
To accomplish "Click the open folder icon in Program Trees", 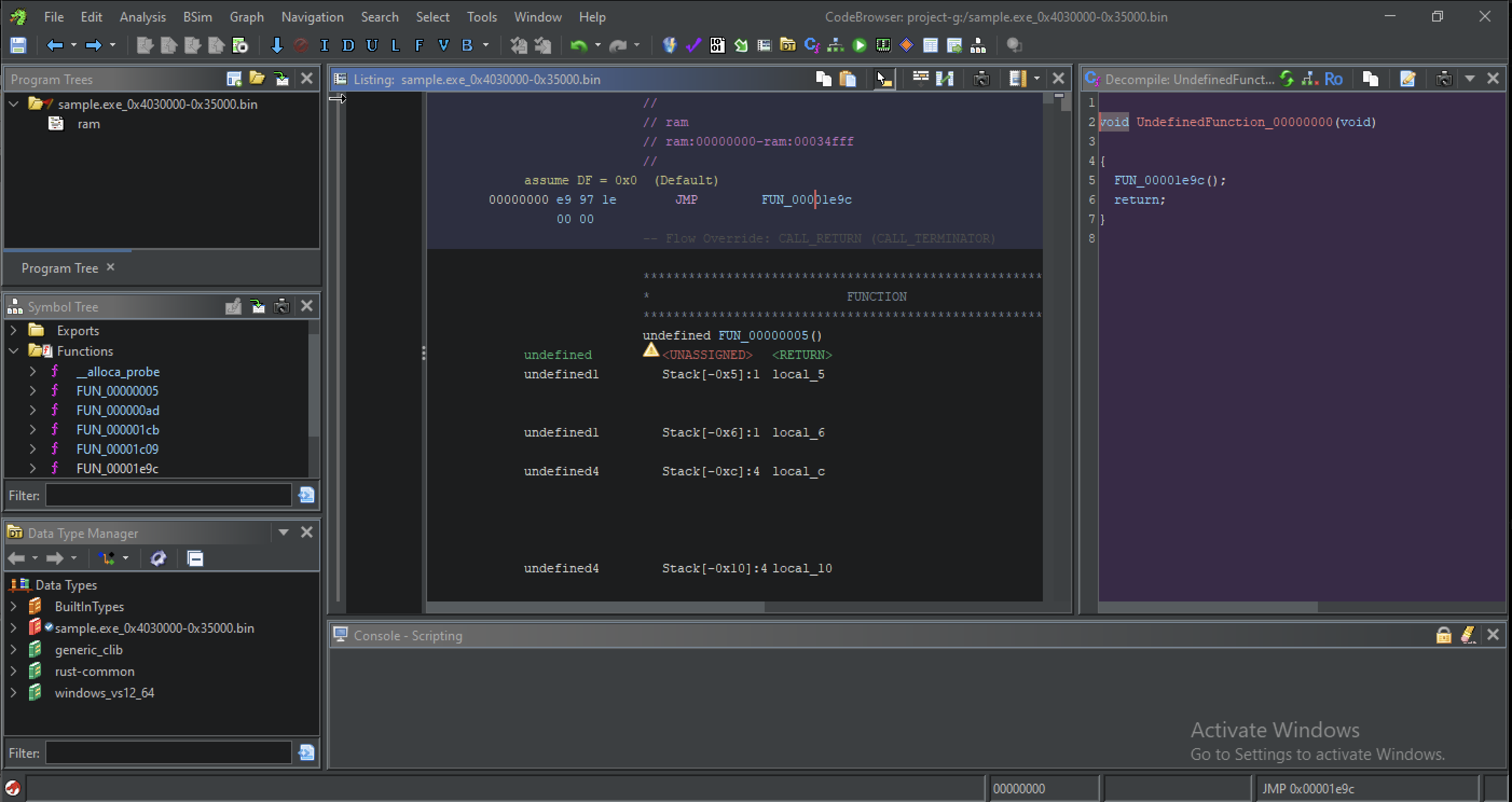I will [257, 79].
